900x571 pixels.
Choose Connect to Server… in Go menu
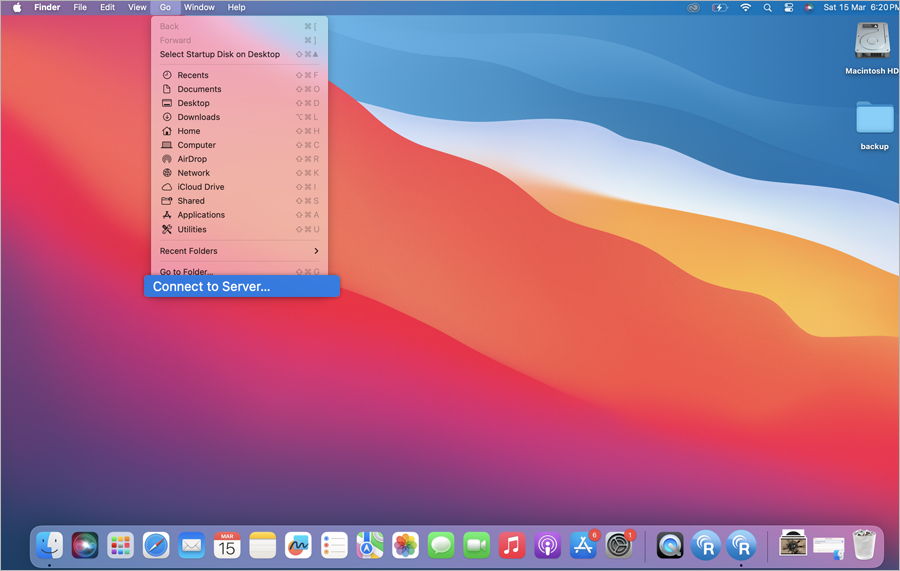tap(242, 286)
